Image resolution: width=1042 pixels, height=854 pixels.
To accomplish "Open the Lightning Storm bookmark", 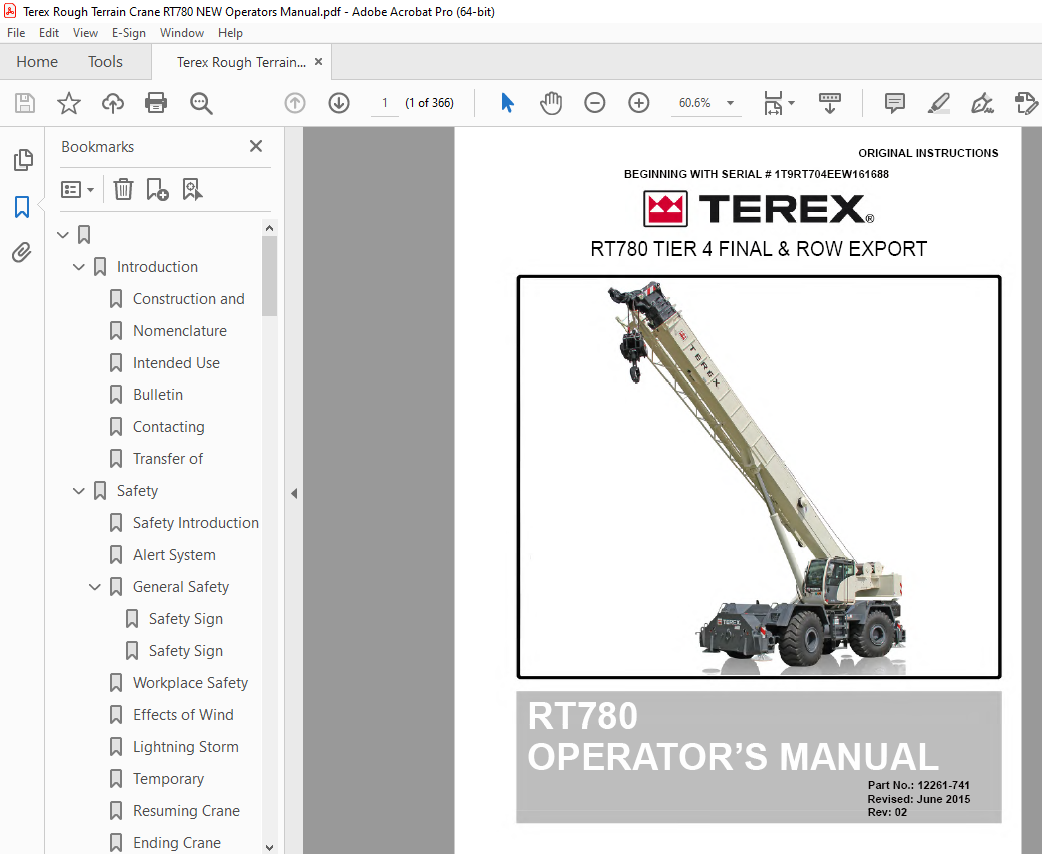I will coord(185,747).
